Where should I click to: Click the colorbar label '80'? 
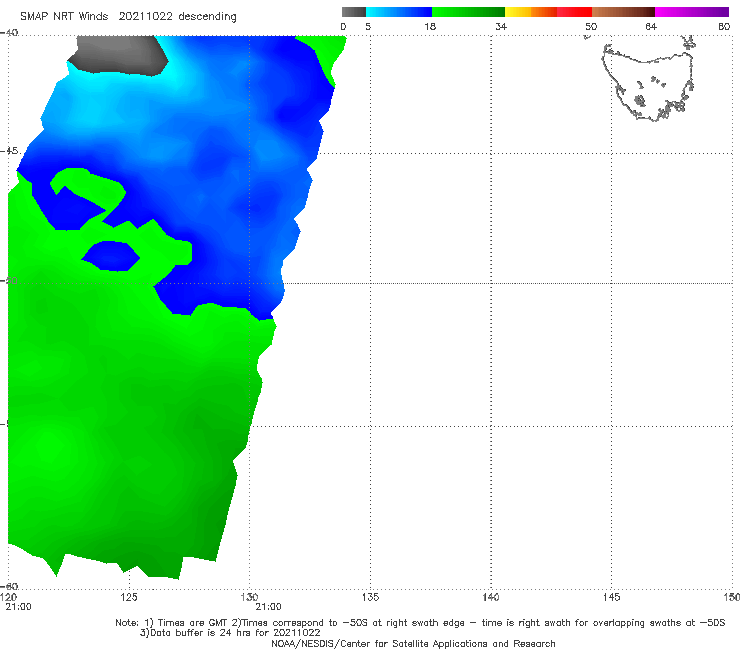tap(724, 26)
